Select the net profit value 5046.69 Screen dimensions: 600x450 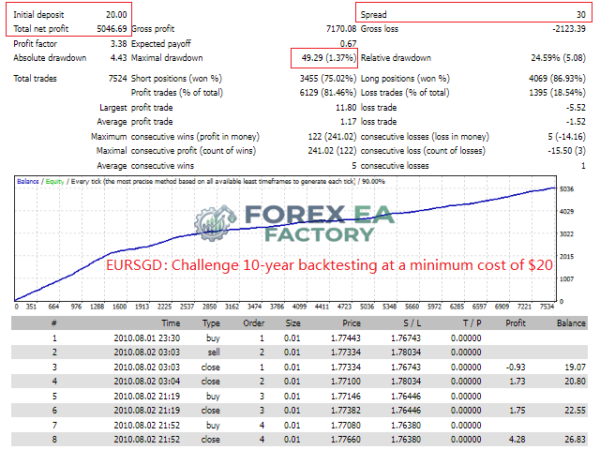112,29
